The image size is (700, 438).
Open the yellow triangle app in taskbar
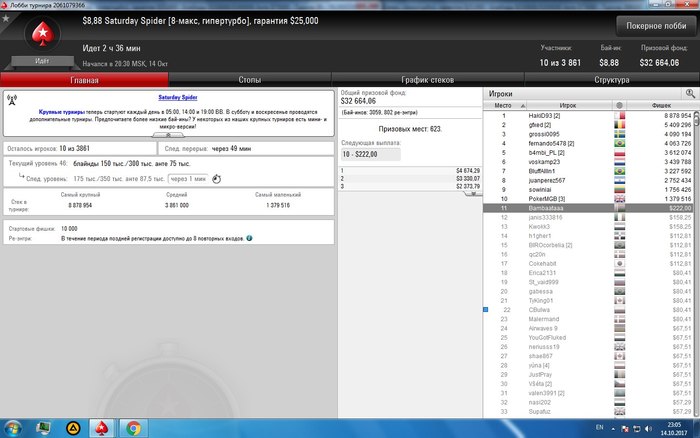pos(73,428)
